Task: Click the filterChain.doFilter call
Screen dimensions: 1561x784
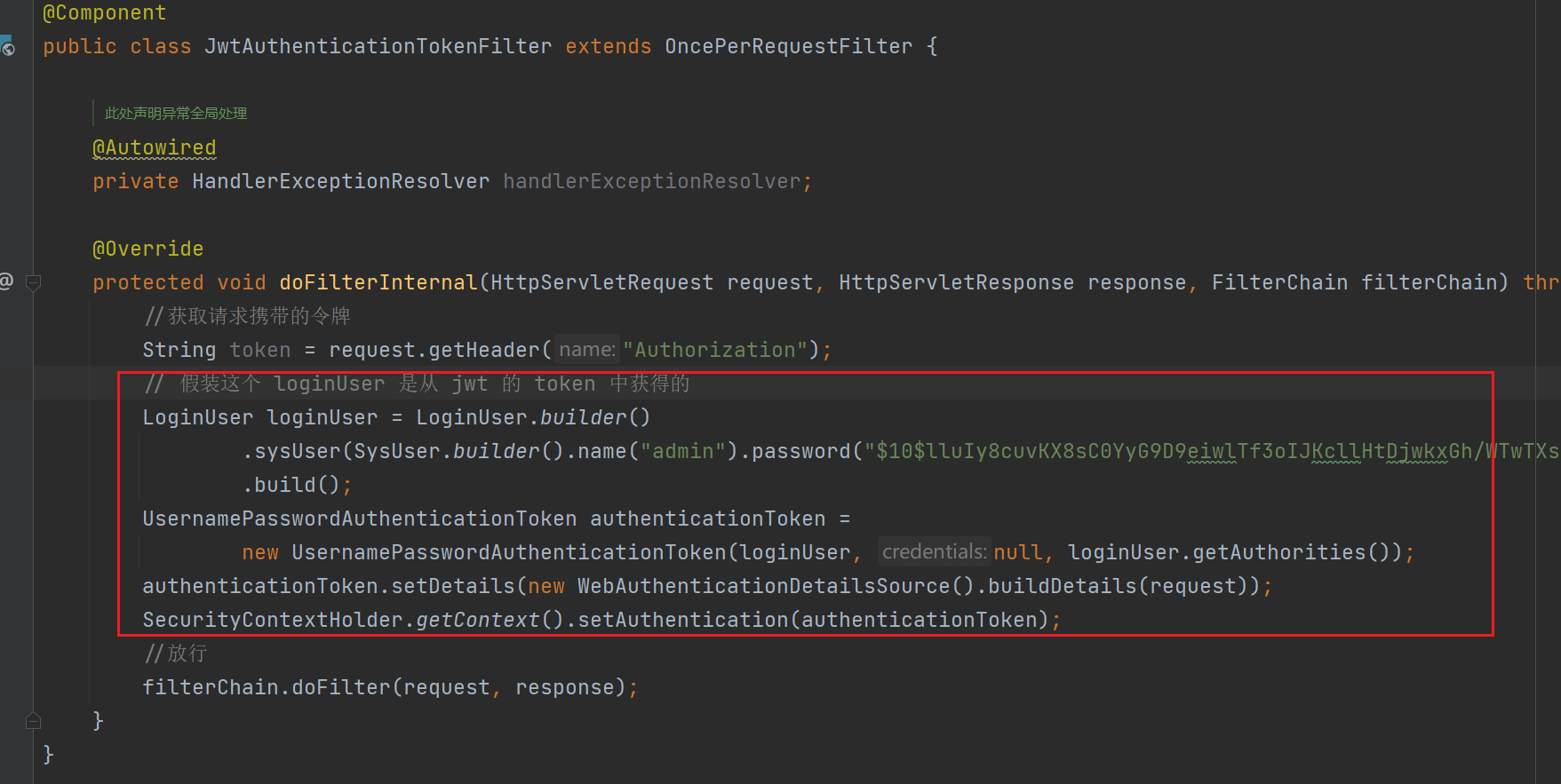Action: click(267, 687)
